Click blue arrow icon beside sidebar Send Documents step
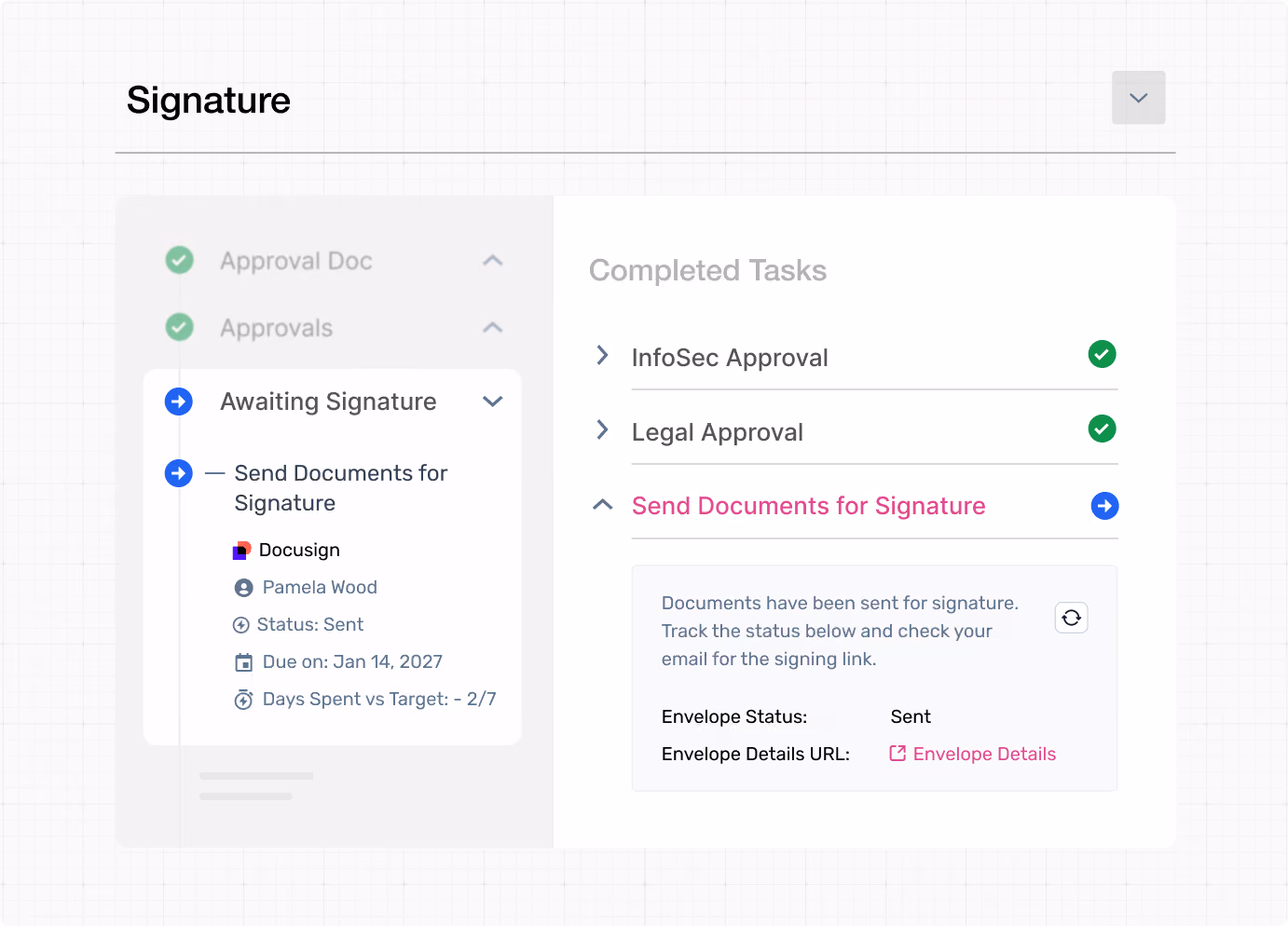 [x=179, y=473]
